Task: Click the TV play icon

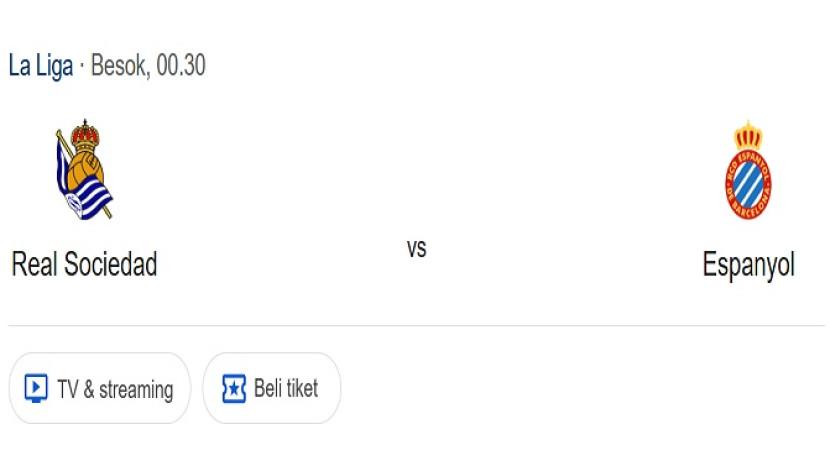Action: (36, 388)
